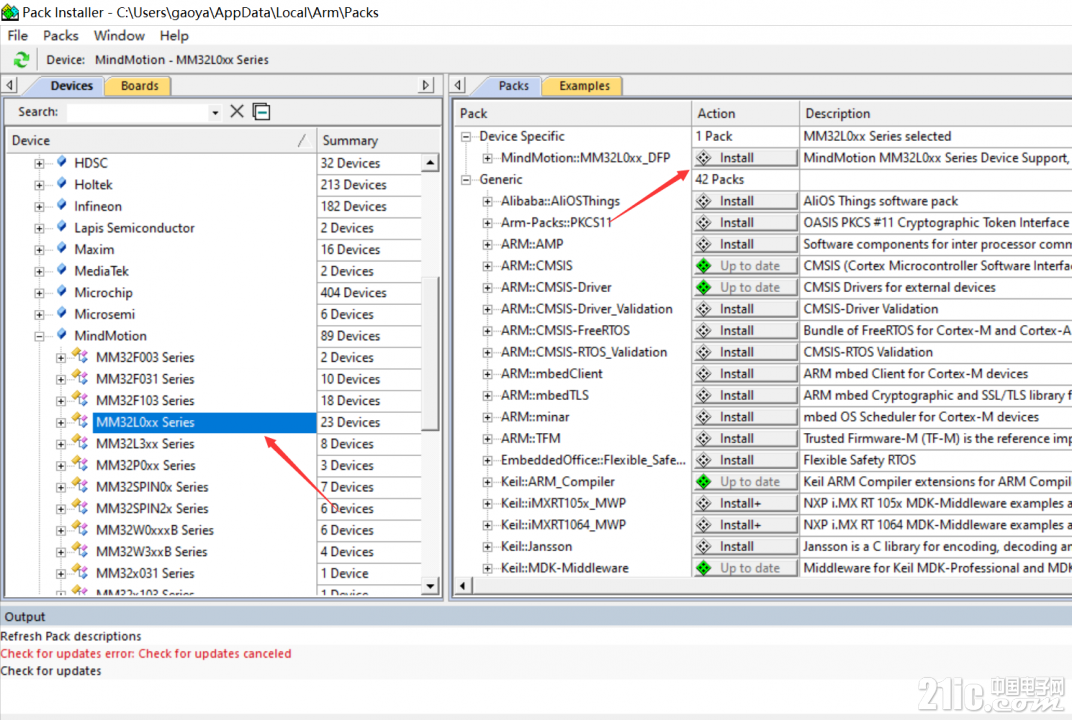Click the green status icon for ARM::CMSIS
1072x720 pixels.
click(704, 266)
